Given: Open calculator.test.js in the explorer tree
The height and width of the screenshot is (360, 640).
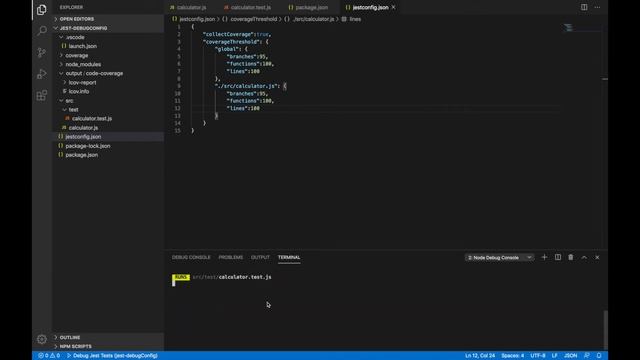Looking at the screenshot, I should coord(108,118).
